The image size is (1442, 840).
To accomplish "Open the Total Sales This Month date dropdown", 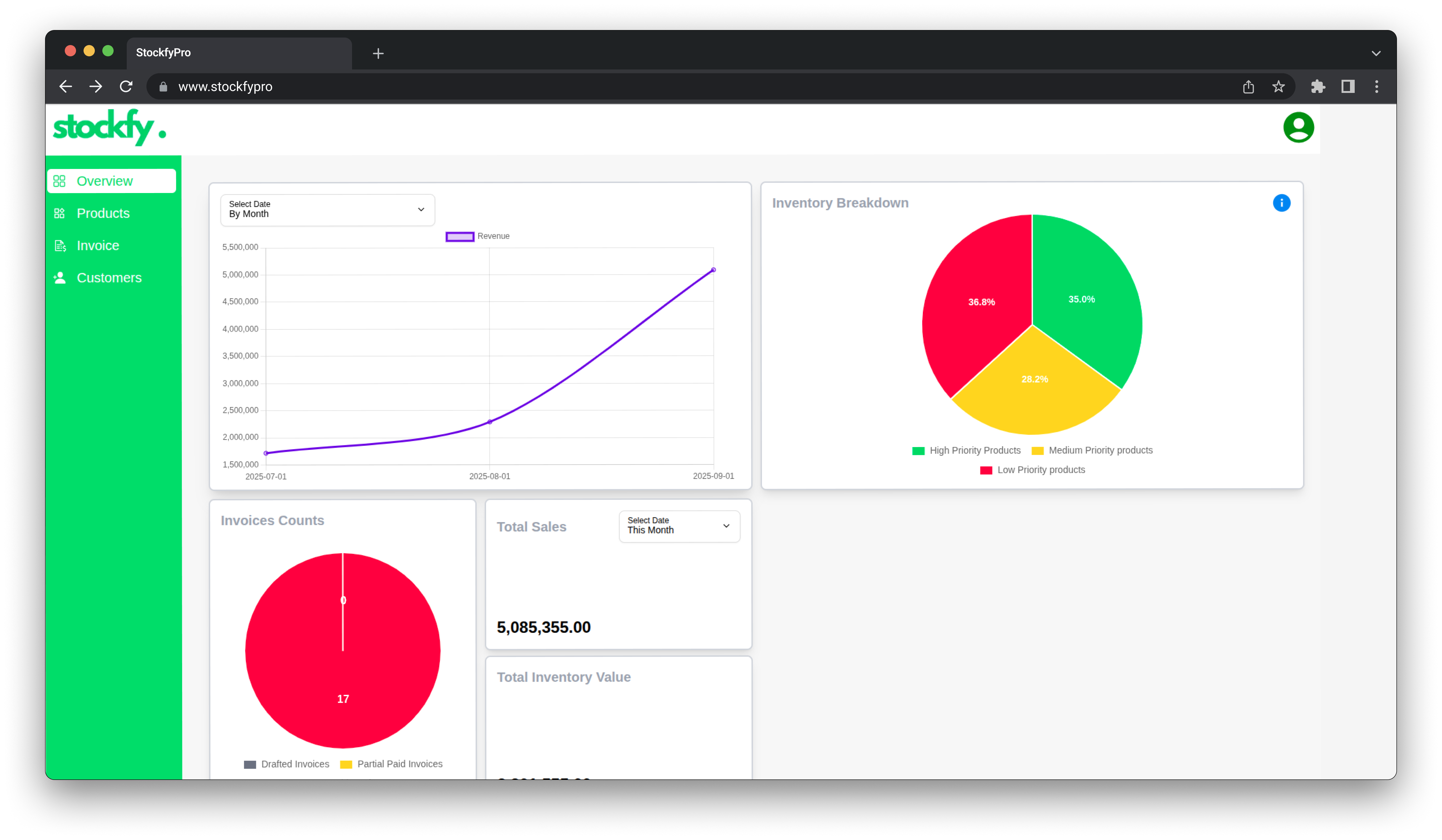I will (x=679, y=526).
